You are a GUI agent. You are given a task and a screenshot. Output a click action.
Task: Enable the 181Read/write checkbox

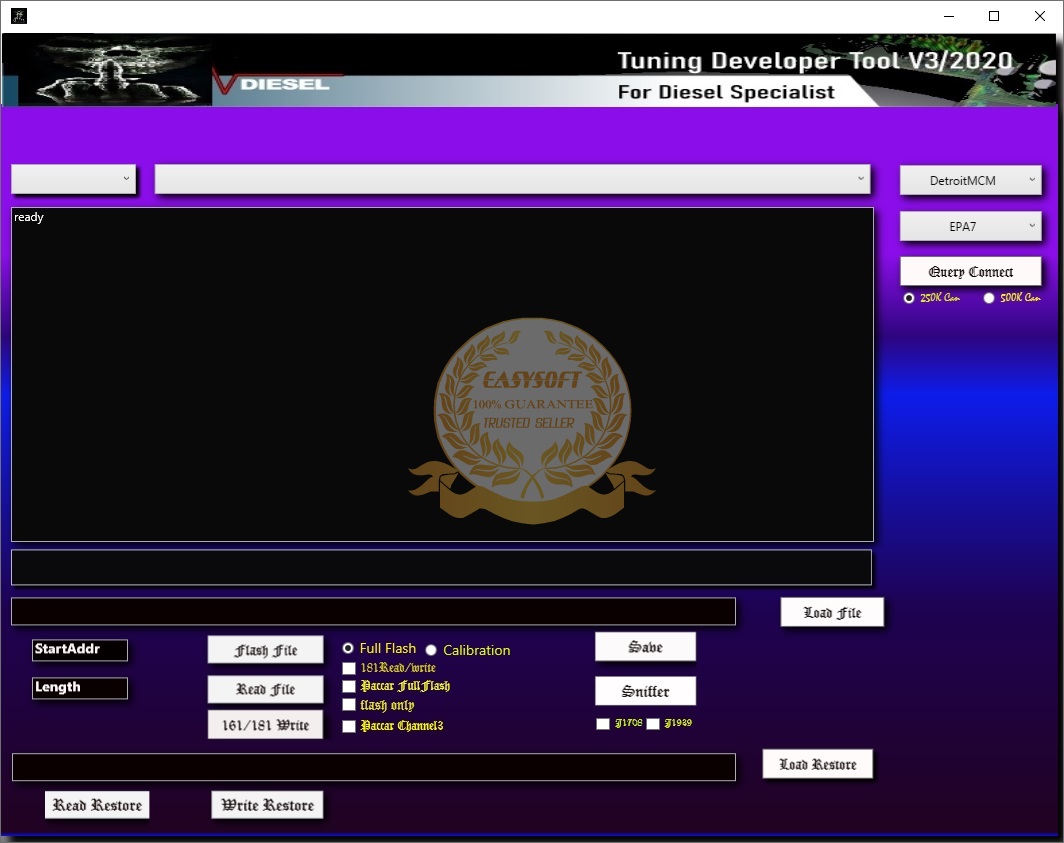(349, 669)
